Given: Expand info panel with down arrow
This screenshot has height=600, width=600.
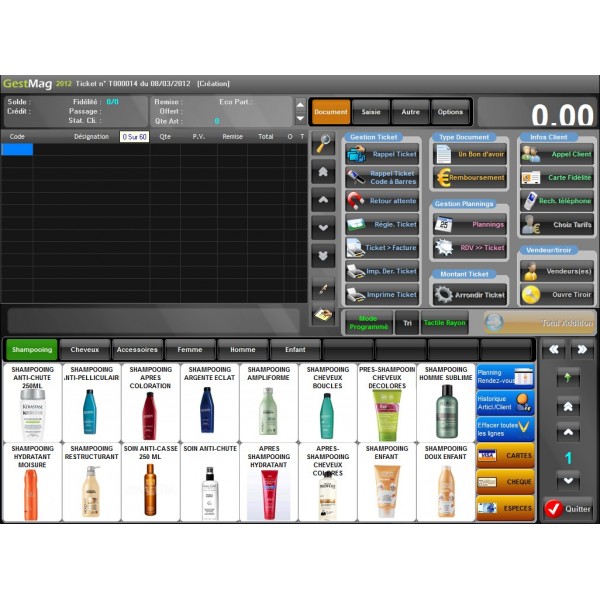Looking at the screenshot, I should 300,118.
